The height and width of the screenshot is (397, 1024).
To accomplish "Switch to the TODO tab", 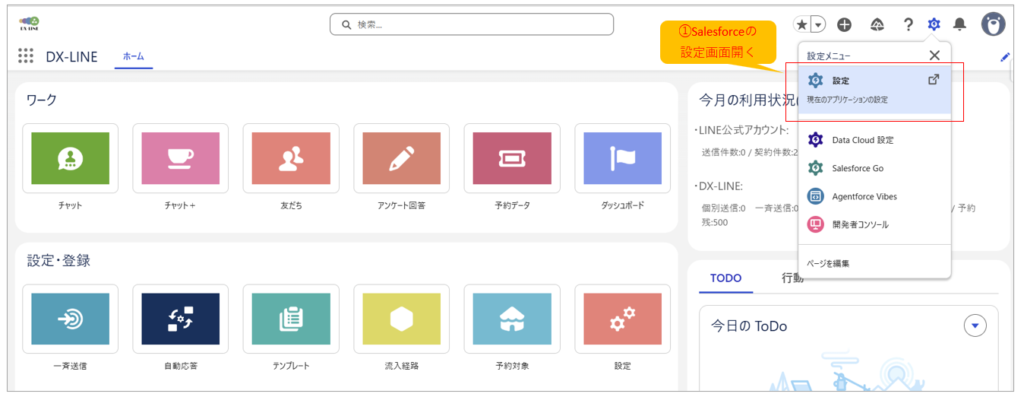I will point(726,278).
